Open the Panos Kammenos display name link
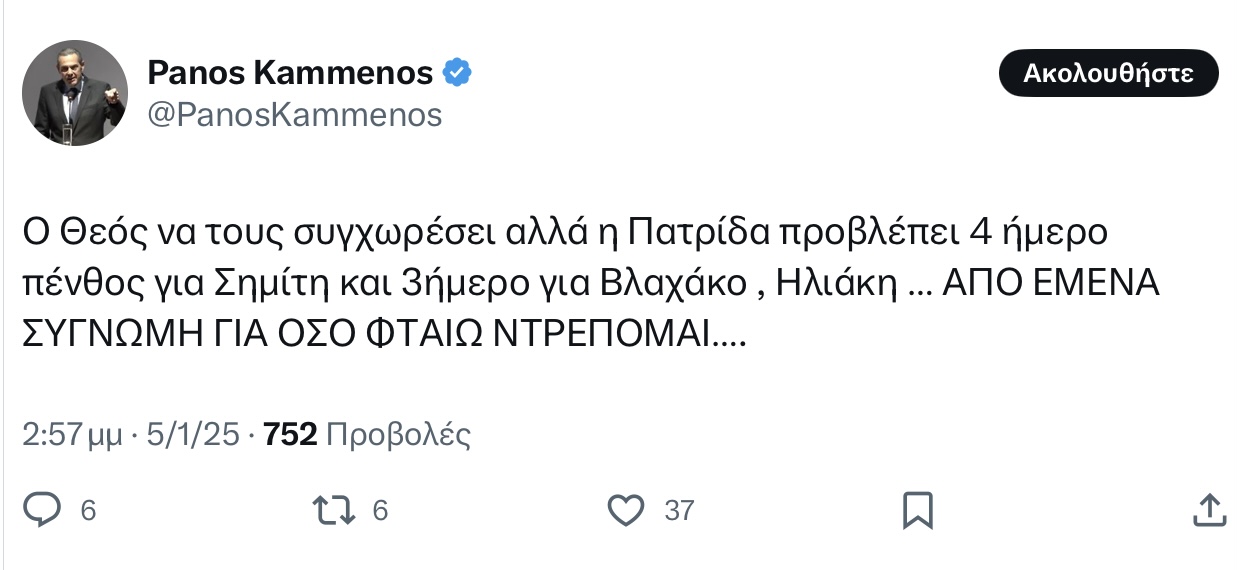This screenshot has width=1239, height=570. pos(290,73)
